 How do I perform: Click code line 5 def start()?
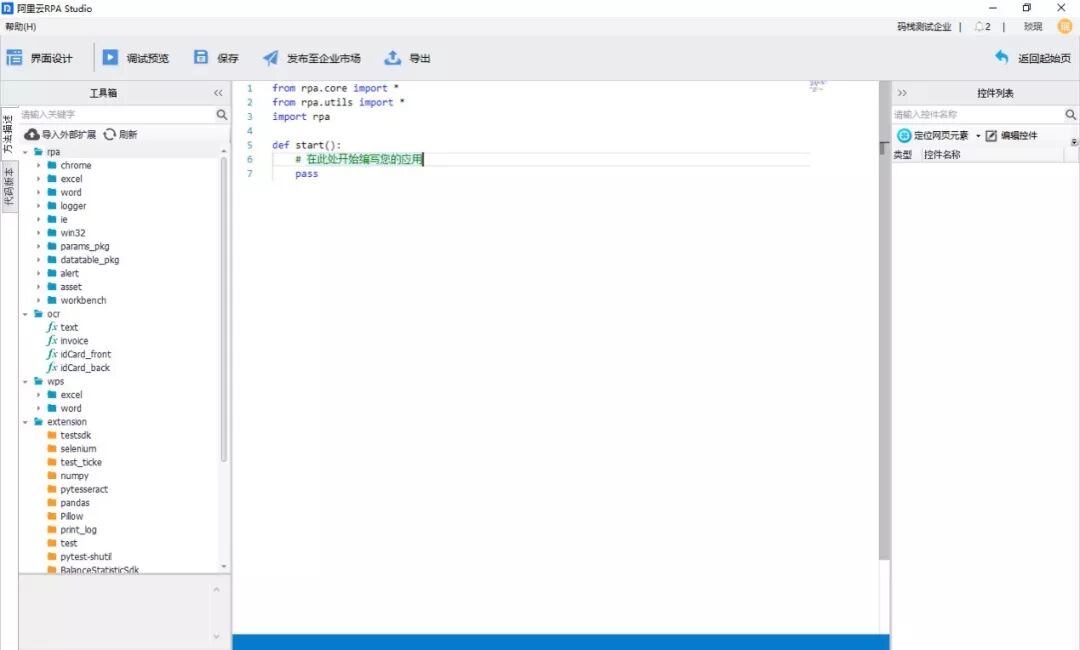[x=307, y=145]
